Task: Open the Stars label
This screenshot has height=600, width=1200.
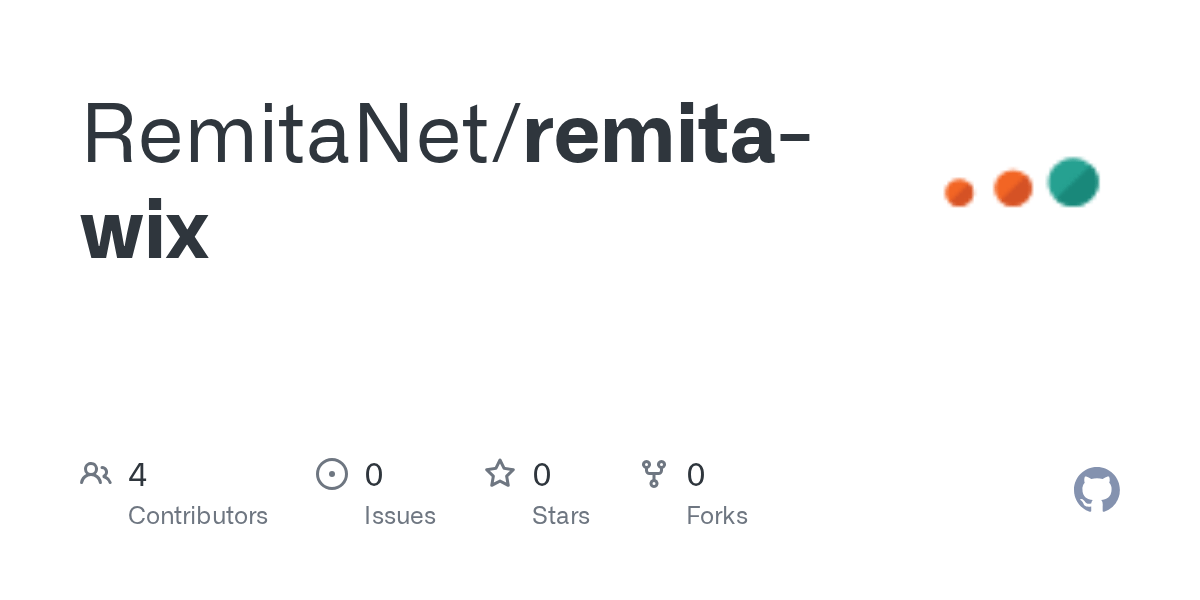Action: [x=561, y=516]
